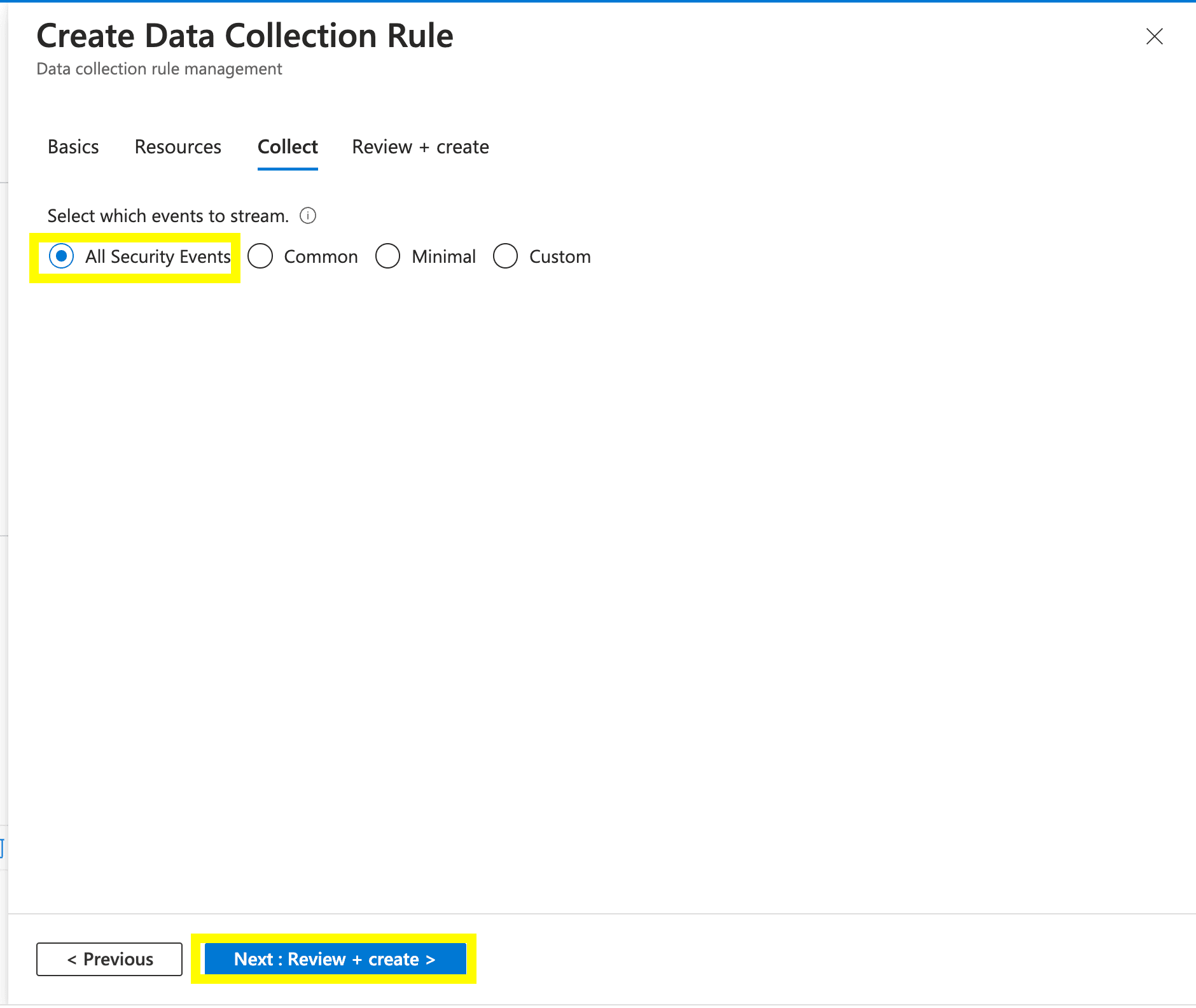Open the Resources tab
This screenshot has width=1196, height=1008.
point(178,147)
